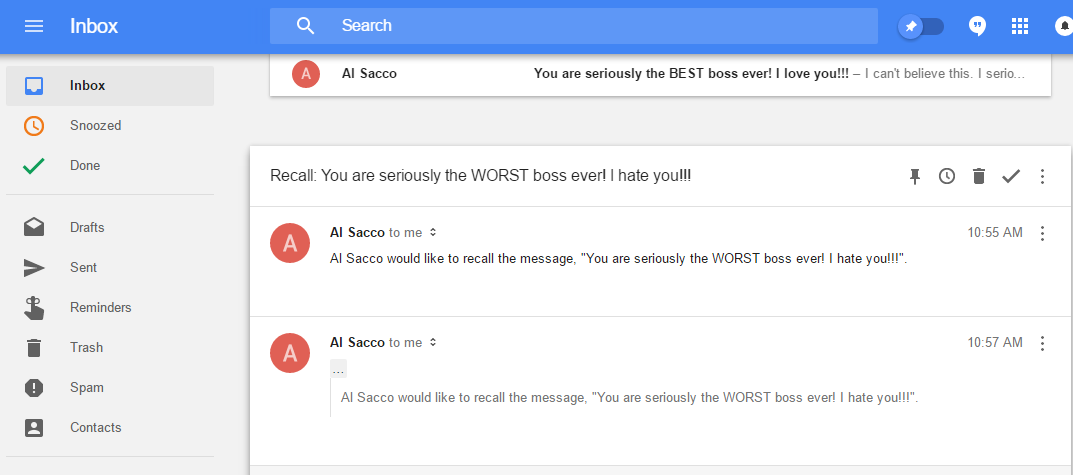This screenshot has width=1073, height=475.
Task: Toggle the pinned items switch
Action: click(921, 27)
